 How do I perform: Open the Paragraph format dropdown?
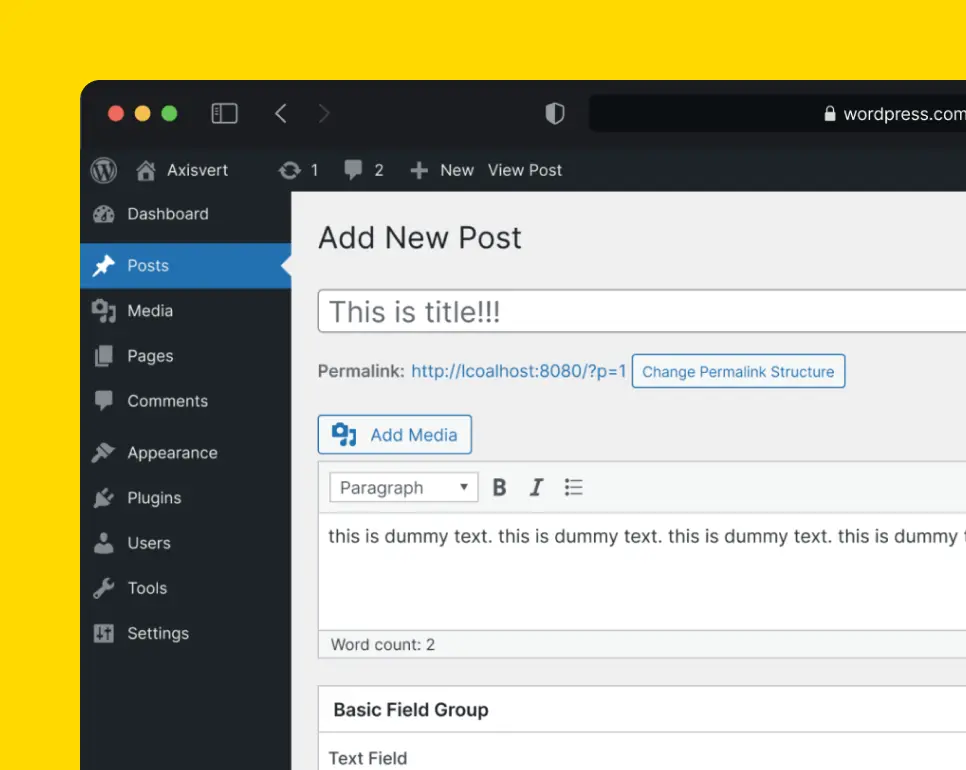click(404, 488)
